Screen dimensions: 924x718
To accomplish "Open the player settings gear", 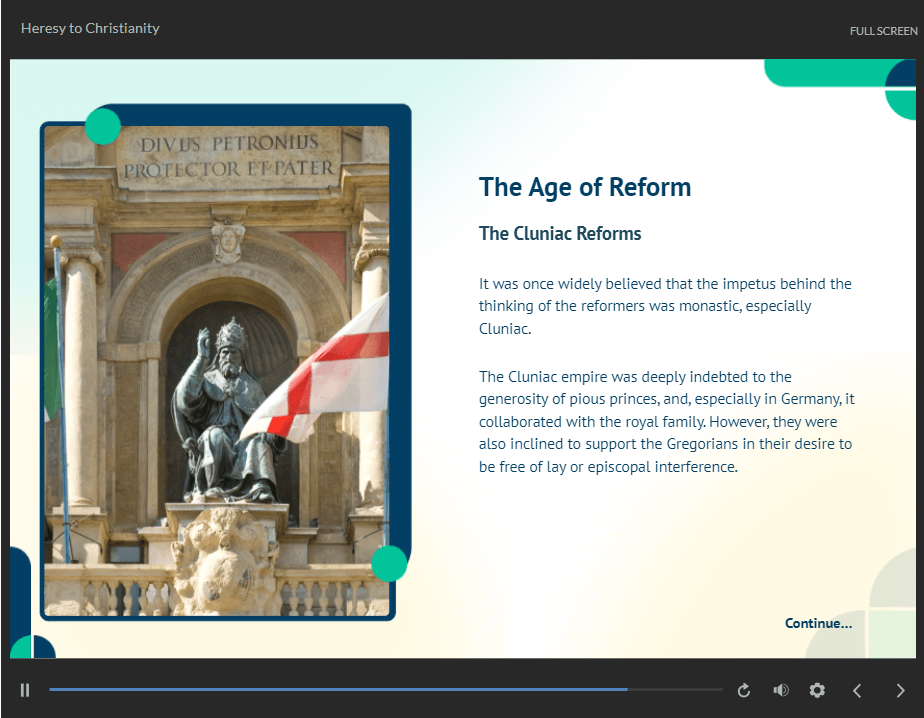I will point(817,690).
